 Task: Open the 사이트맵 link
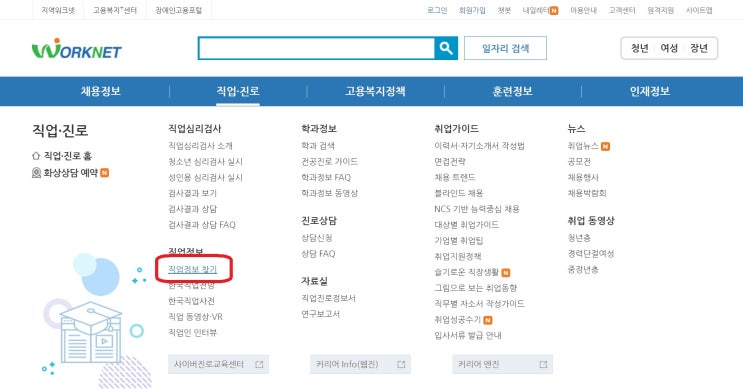pos(699,10)
